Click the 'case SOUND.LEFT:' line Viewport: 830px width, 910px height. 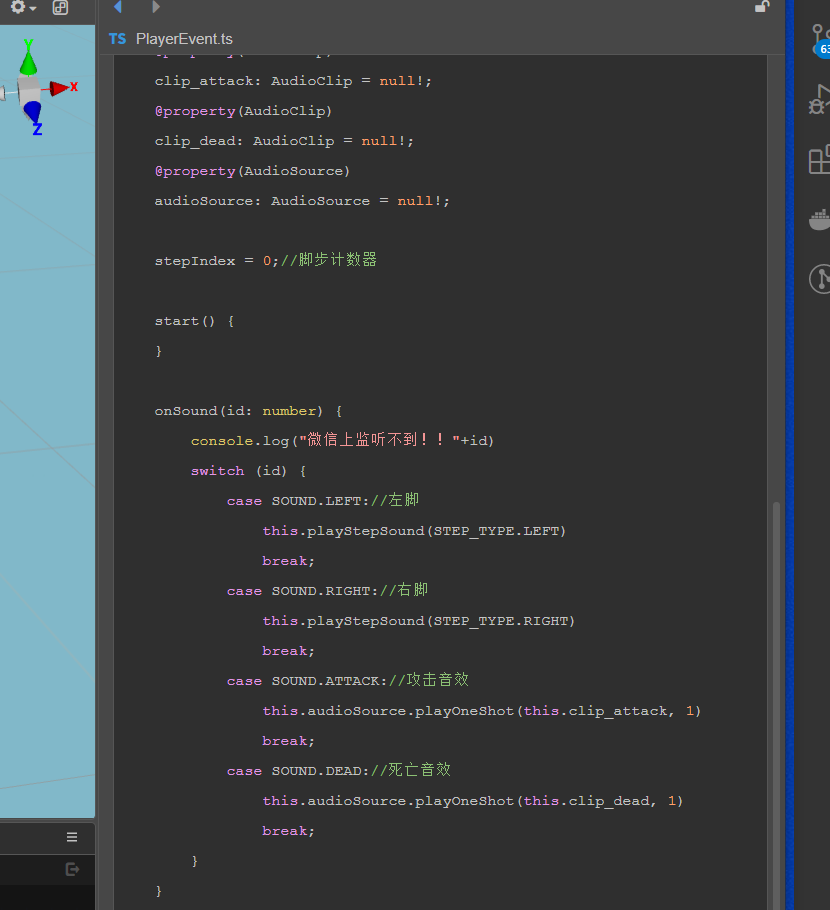coord(298,501)
